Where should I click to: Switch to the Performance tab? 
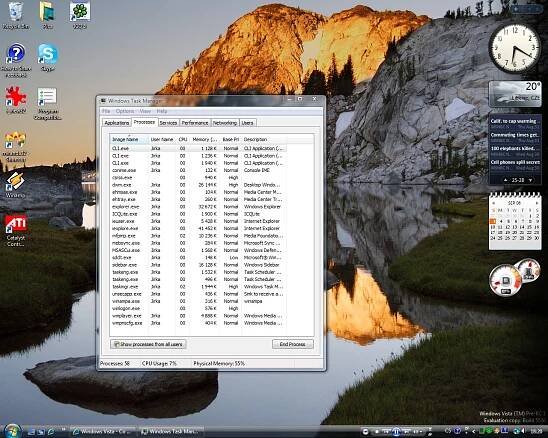[195, 123]
